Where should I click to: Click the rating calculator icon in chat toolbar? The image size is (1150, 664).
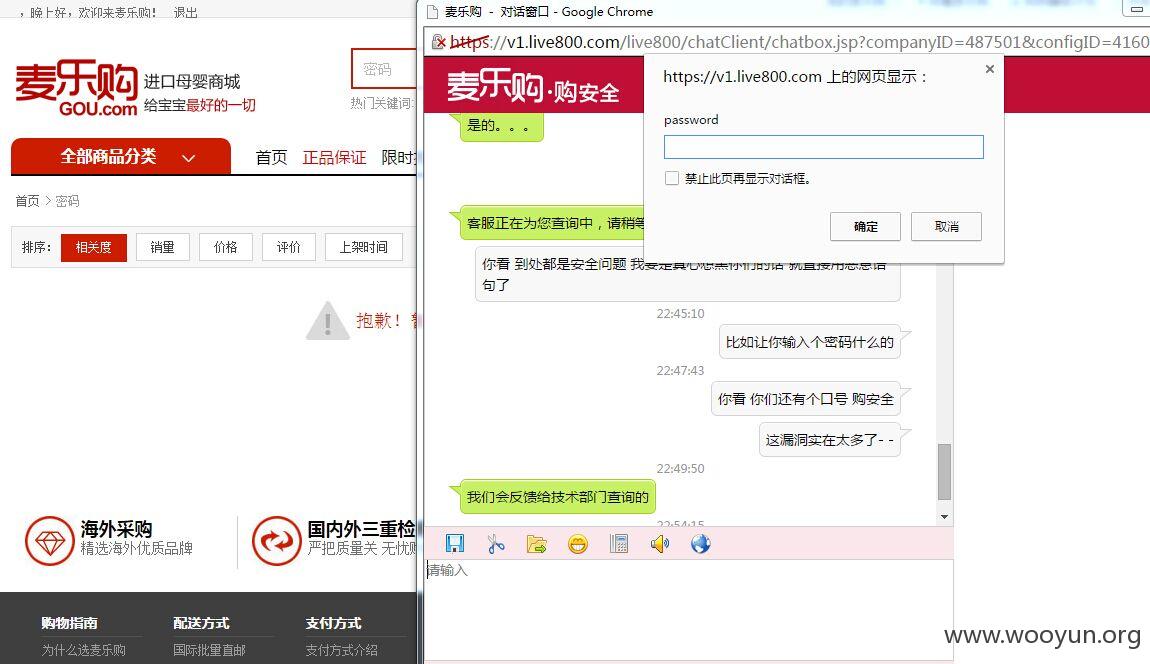click(619, 544)
